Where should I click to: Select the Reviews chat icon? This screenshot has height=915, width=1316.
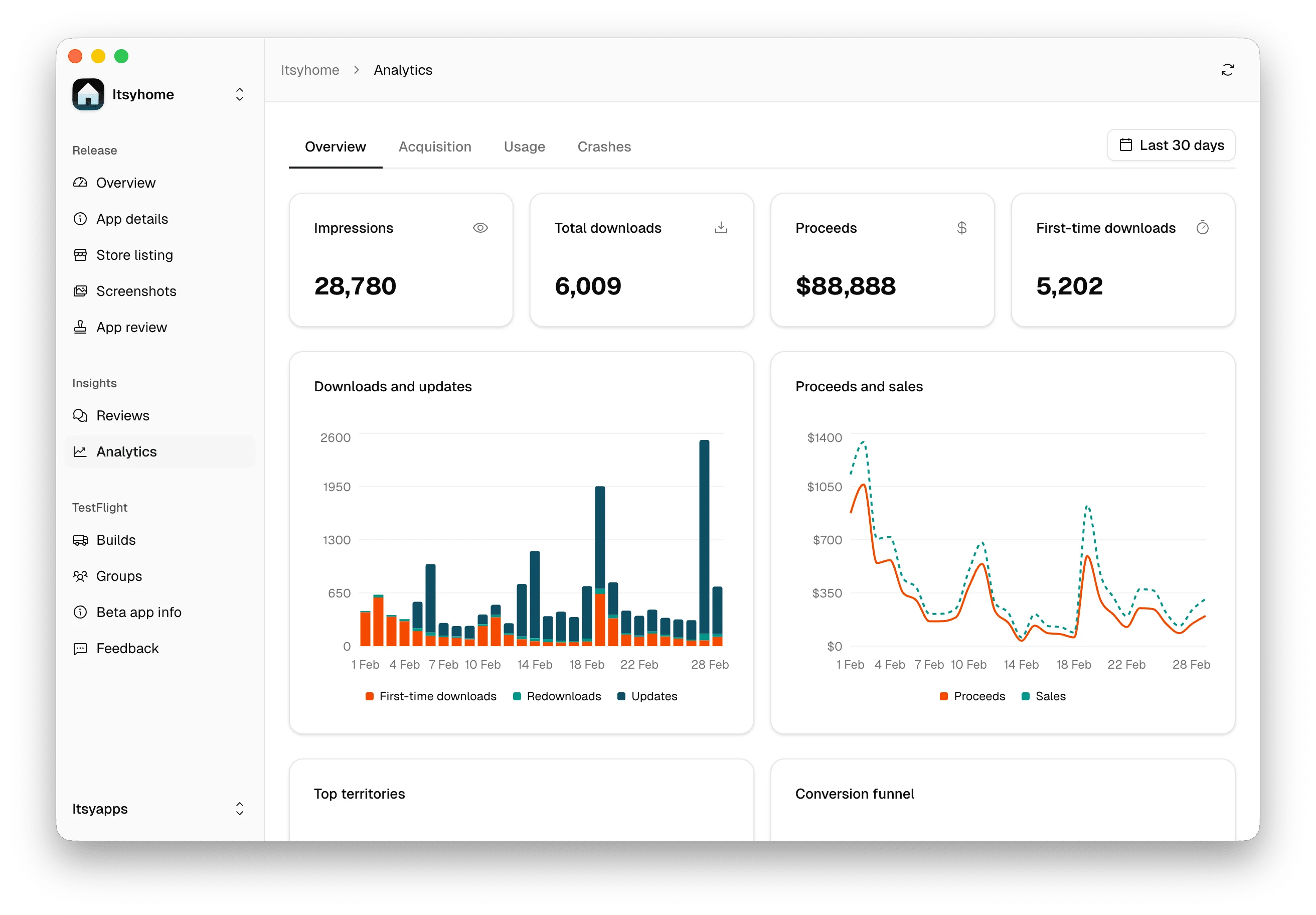[x=81, y=415]
